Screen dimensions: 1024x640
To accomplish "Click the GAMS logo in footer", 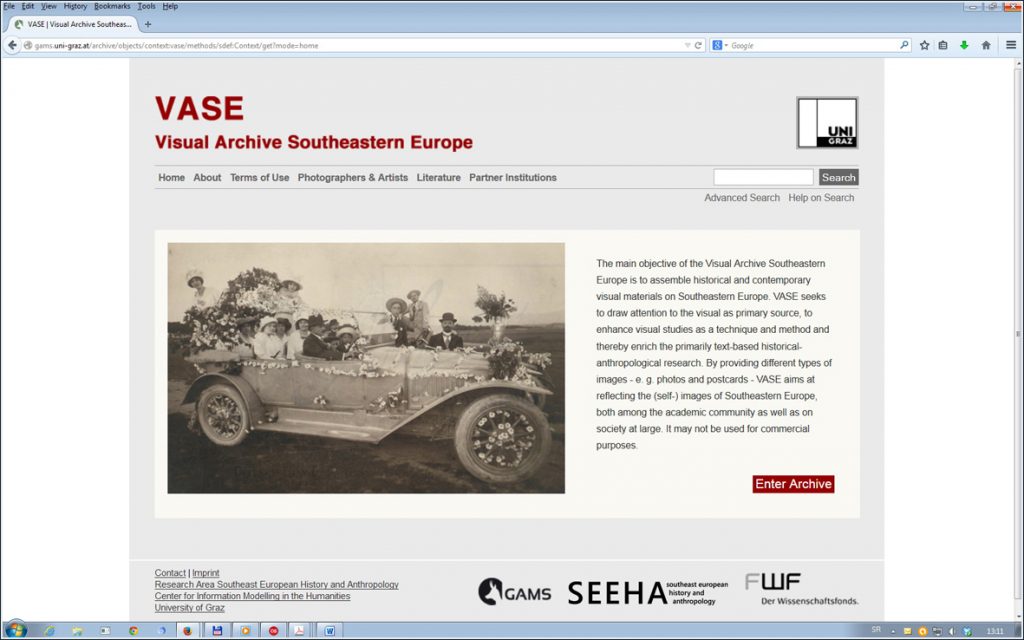I will pos(514,592).
